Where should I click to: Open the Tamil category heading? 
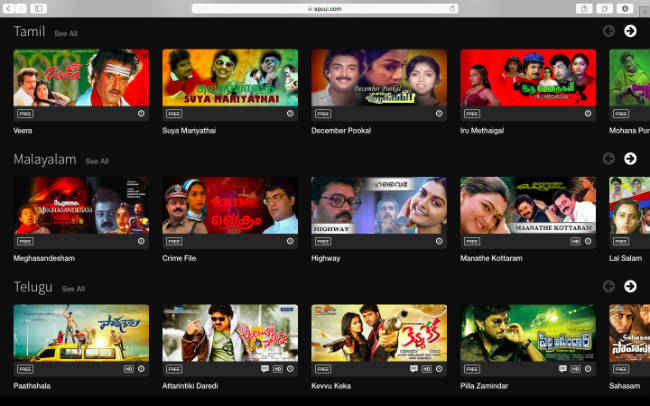[x=29, y=32]
